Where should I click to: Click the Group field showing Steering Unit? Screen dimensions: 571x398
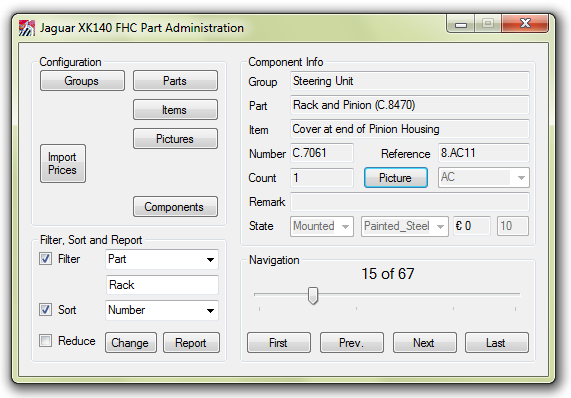[x=410, y=81]
